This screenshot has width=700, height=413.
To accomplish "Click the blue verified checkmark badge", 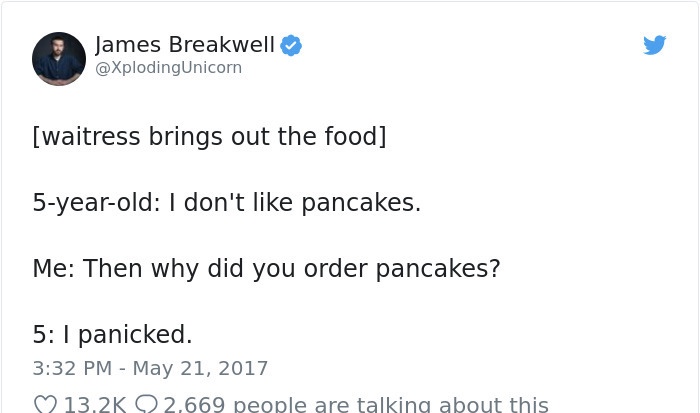I will pyautogui.click(x=291, y=45).
